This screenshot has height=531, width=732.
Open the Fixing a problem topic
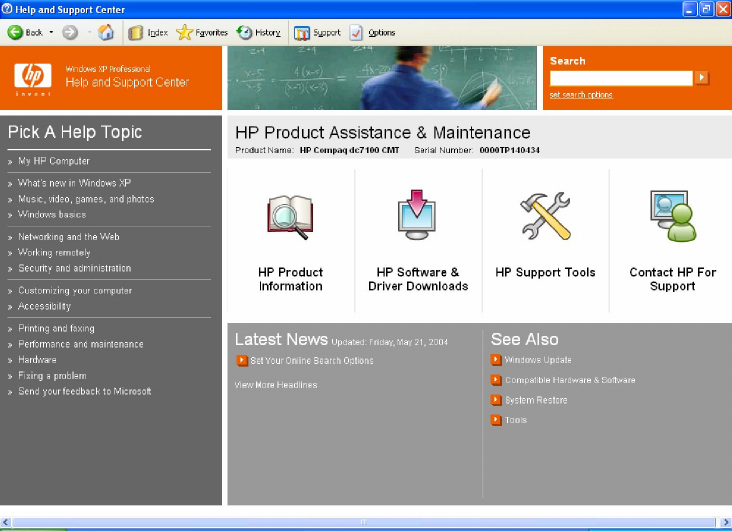point(52,376)
